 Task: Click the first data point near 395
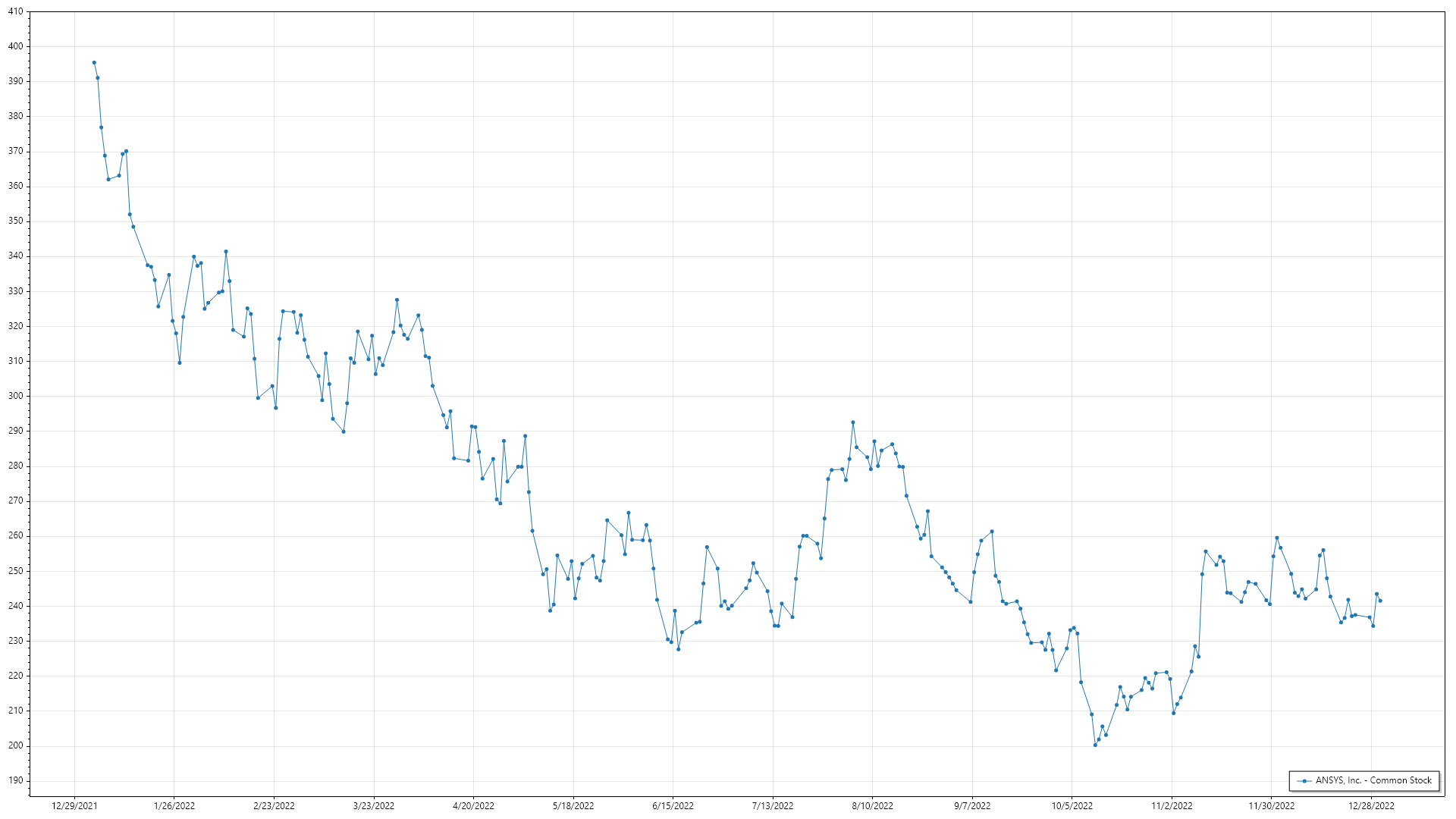click(x=94, y=63)
